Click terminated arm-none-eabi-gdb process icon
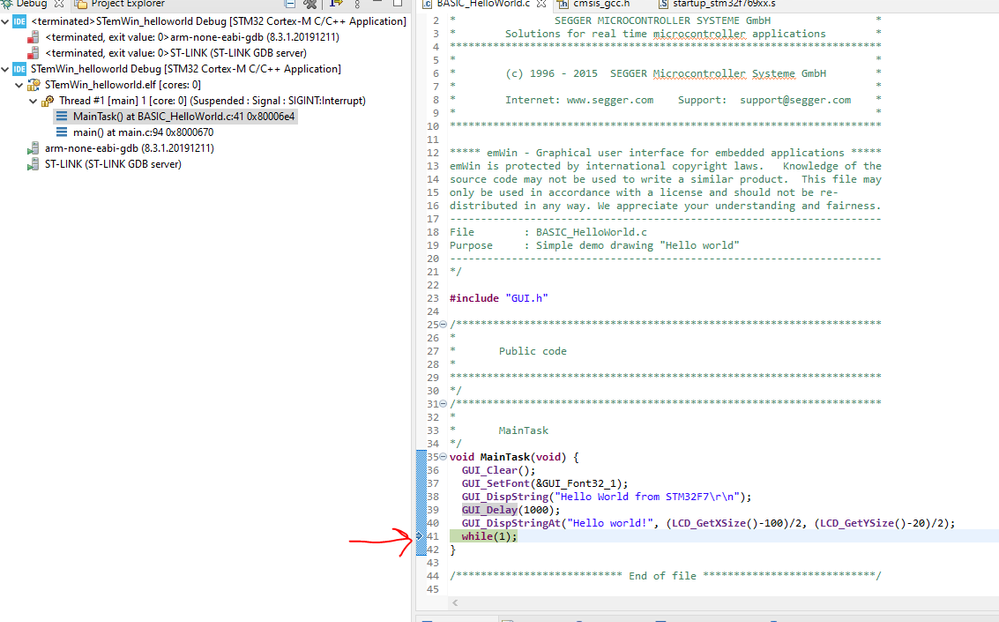 33,37
